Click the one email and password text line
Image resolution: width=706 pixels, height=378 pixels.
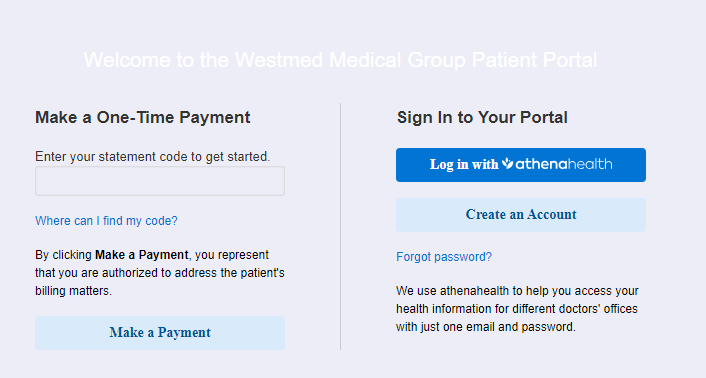pos(486,327)
